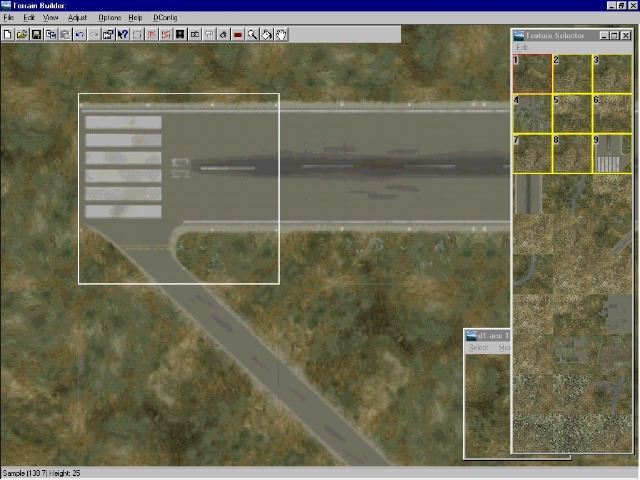Select texture tile 9 with crosswalk

[x=612, y=153]
